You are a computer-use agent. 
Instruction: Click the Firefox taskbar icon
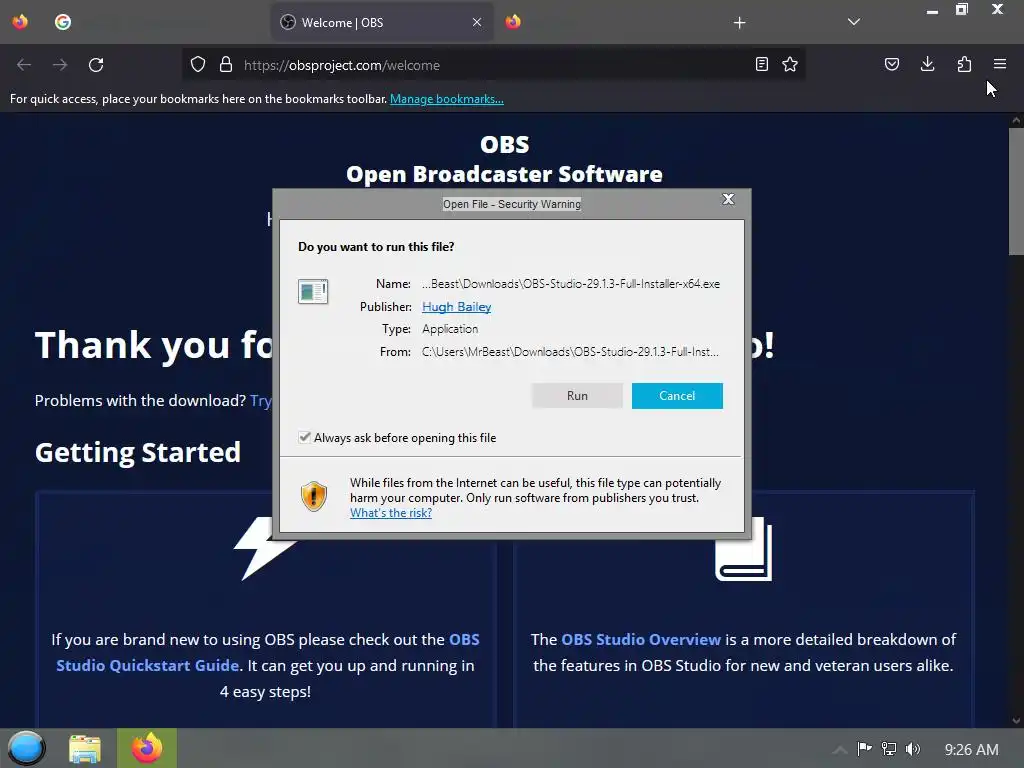[147, 748]
